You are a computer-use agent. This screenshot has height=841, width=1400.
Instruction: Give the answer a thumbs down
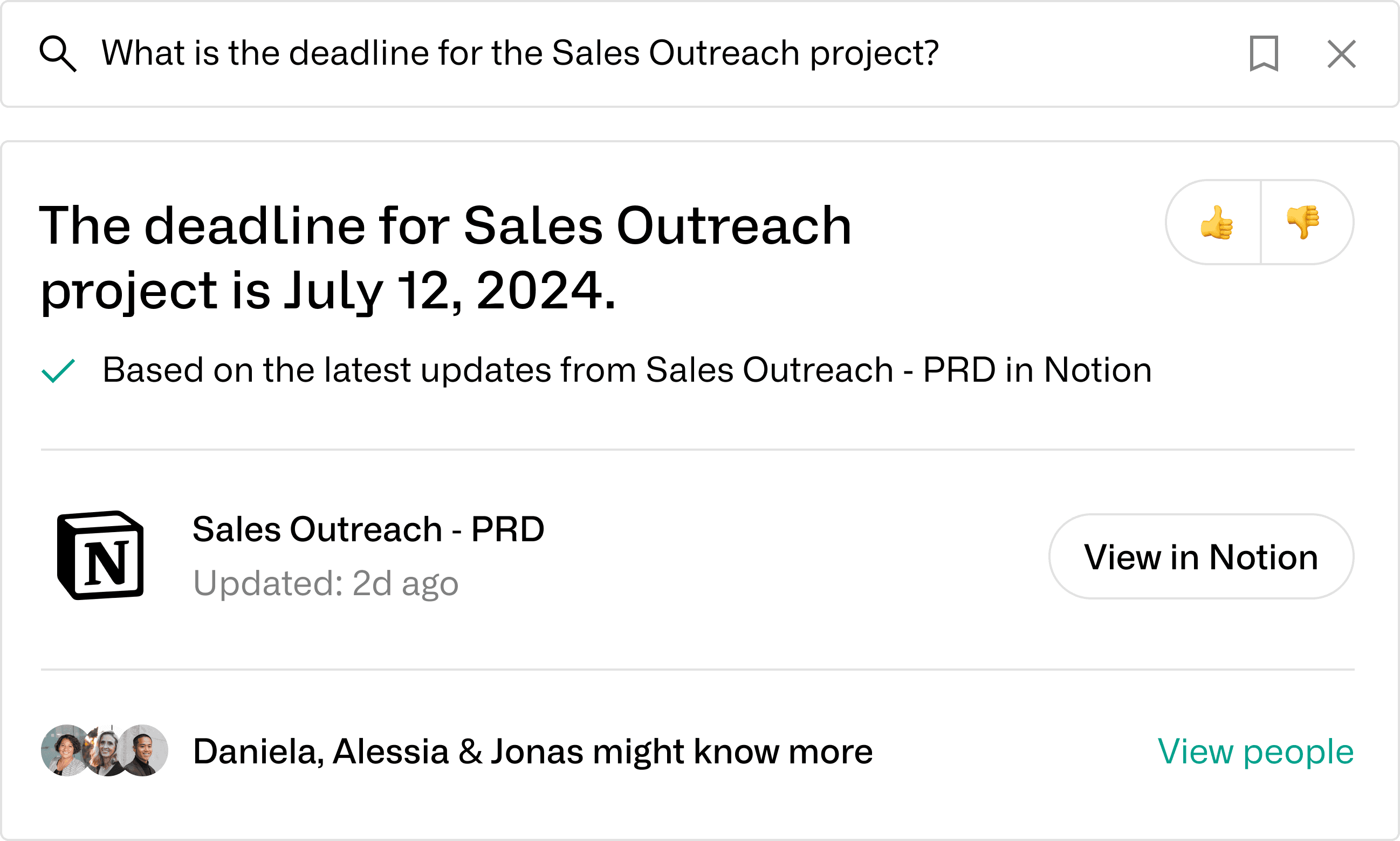[1303, 222]
